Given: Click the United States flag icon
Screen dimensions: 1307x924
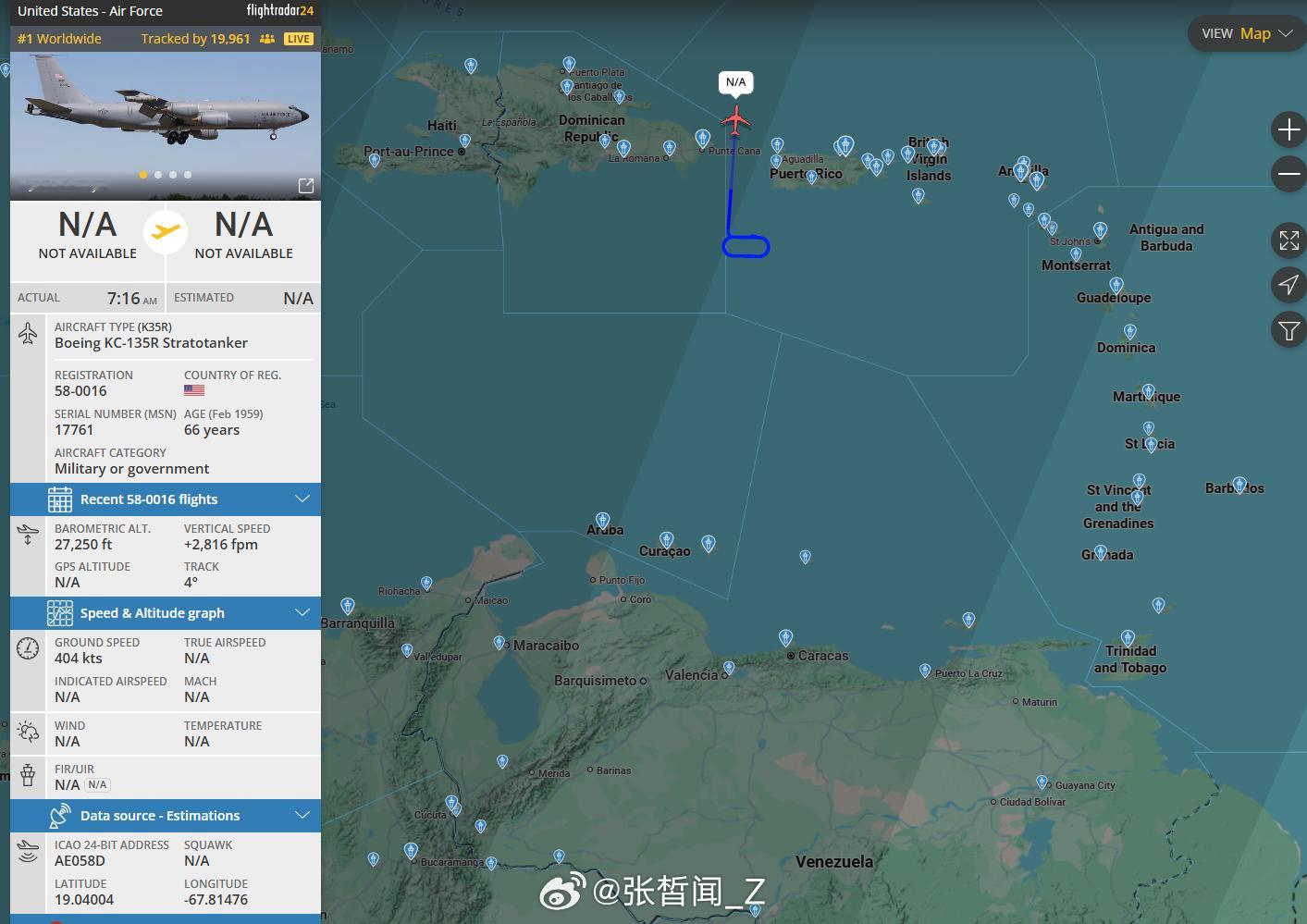Looking at the screenshot, I should pos(194,390).
